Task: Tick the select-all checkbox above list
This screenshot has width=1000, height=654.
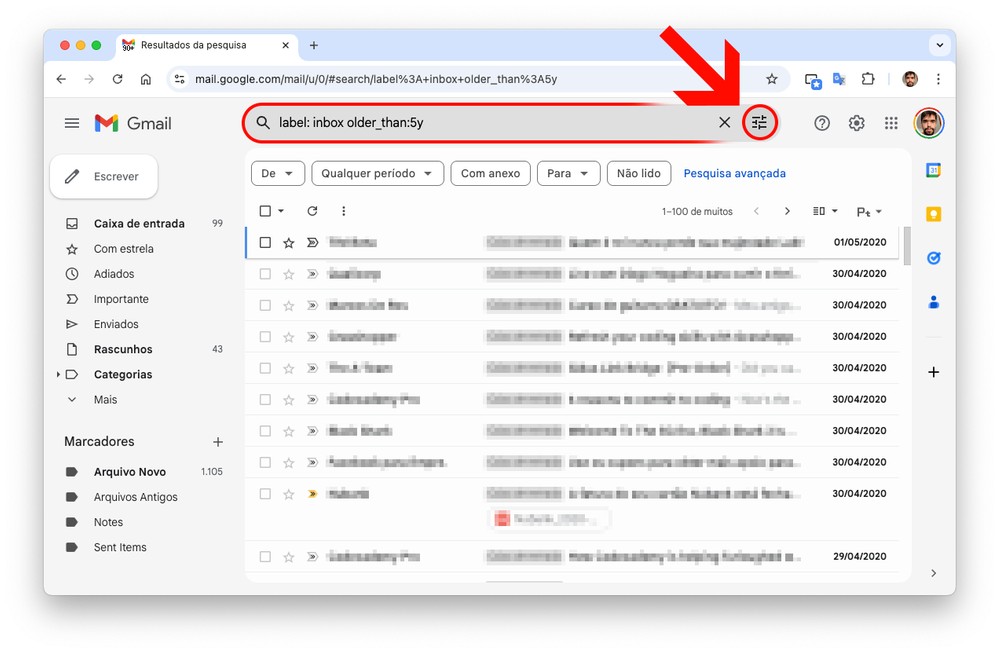Action: pos(265,211)
